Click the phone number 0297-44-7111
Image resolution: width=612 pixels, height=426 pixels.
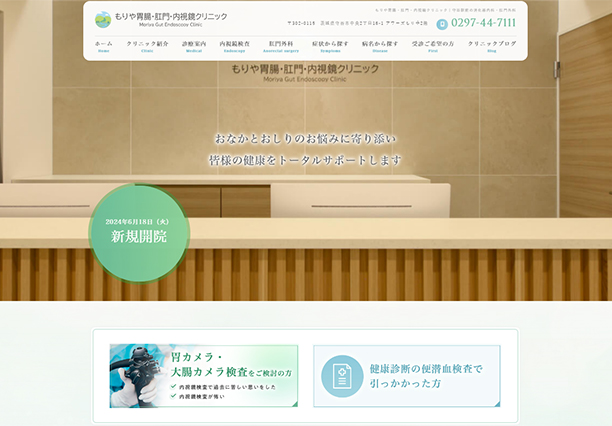point(484,23)
